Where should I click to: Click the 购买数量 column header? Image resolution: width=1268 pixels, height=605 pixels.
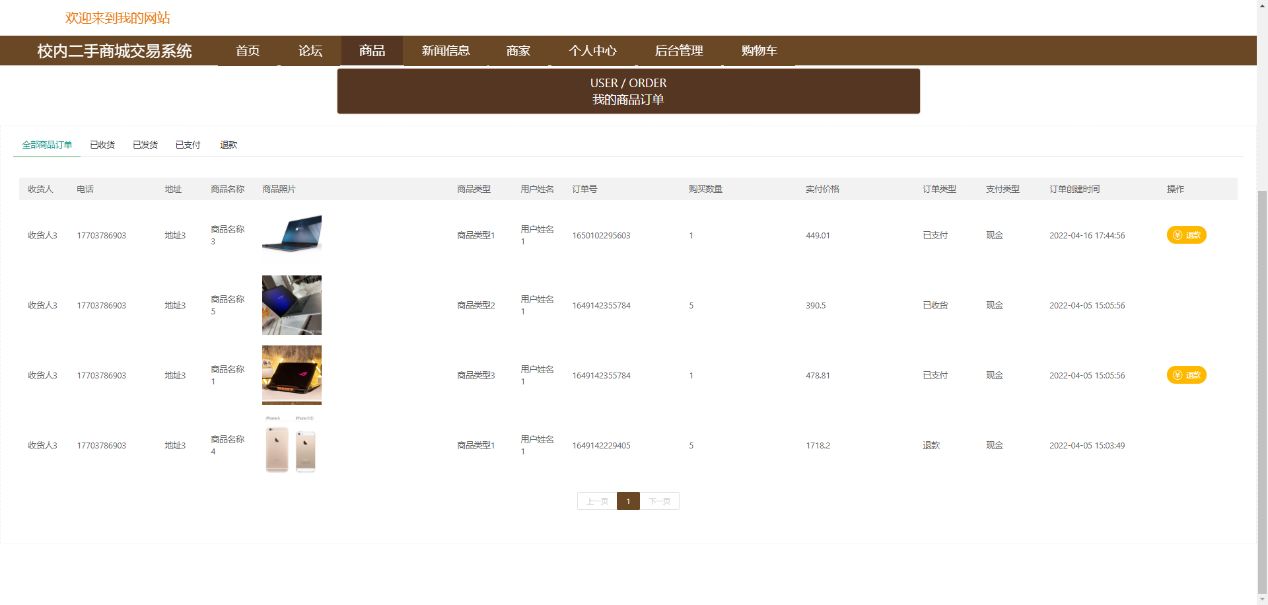706,189
